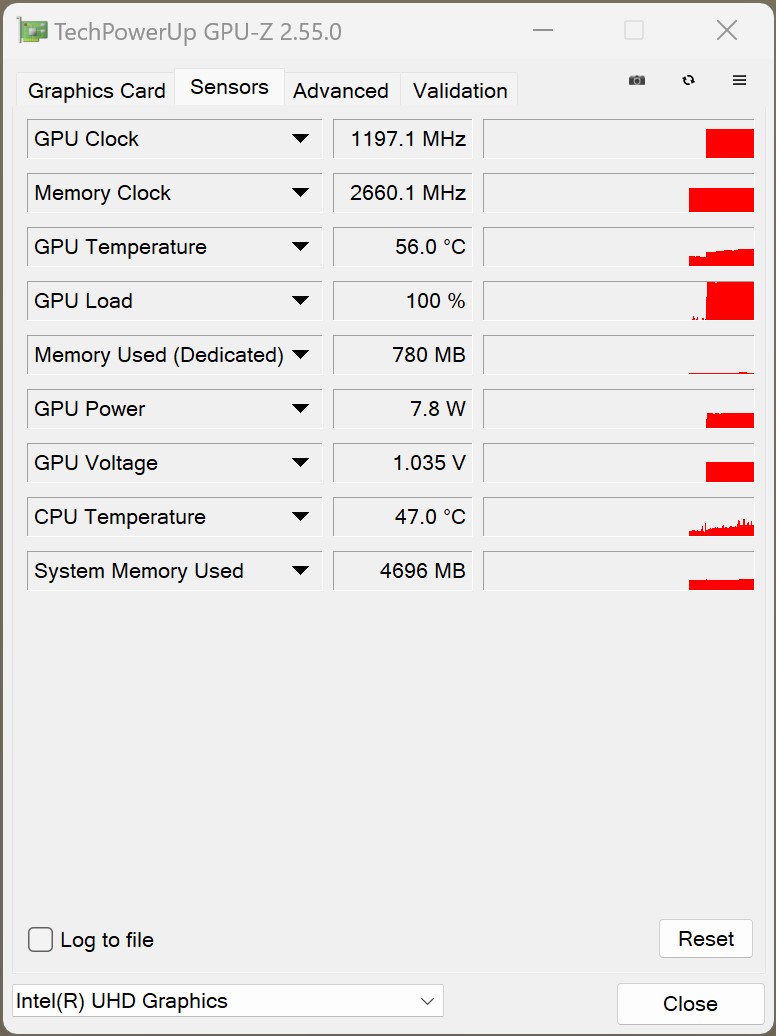Click the screenshot camera icon
This screenshot has width=776, height=1036.
(x=637, y=81)
